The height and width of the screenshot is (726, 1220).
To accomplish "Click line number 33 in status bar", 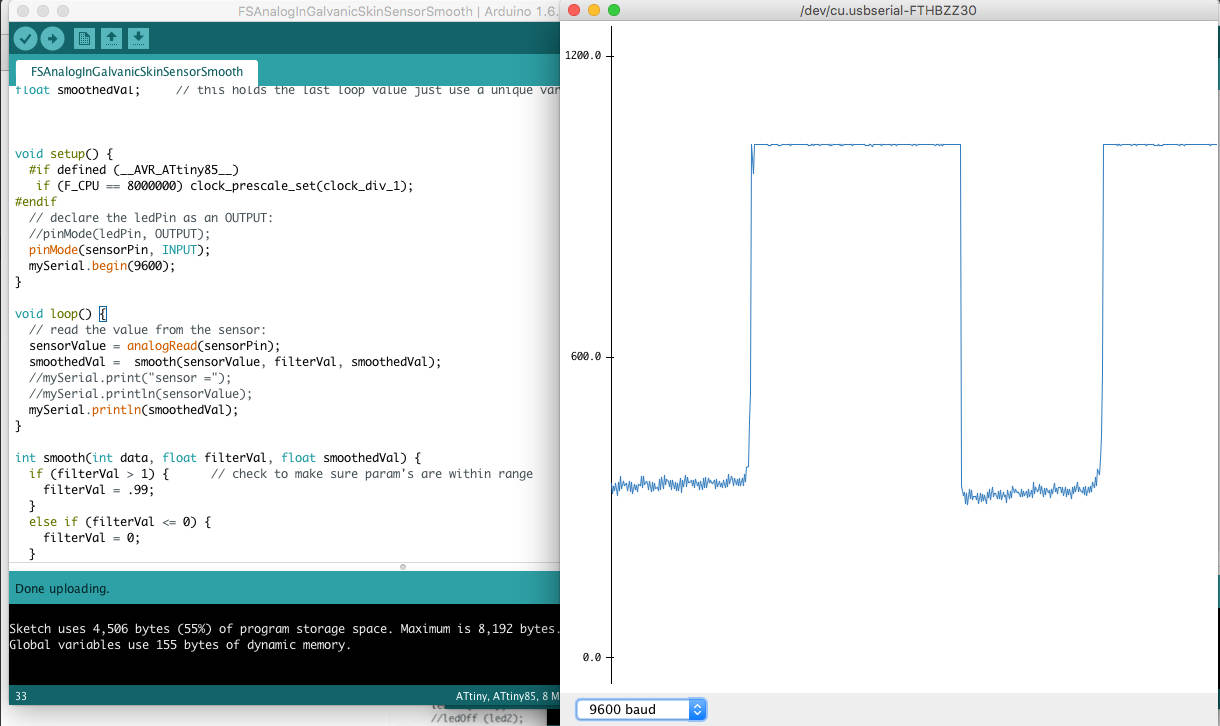I will [21, 696].
